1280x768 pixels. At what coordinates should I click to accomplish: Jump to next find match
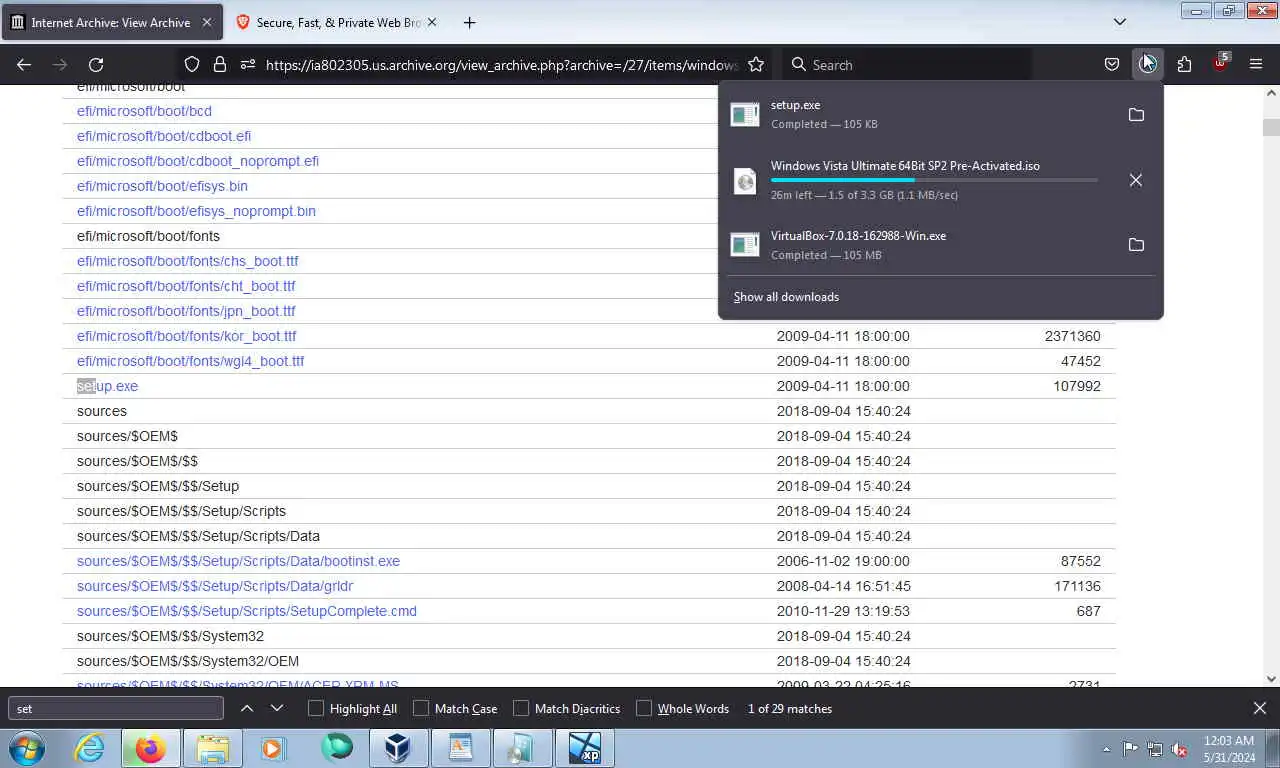point(277,708)
